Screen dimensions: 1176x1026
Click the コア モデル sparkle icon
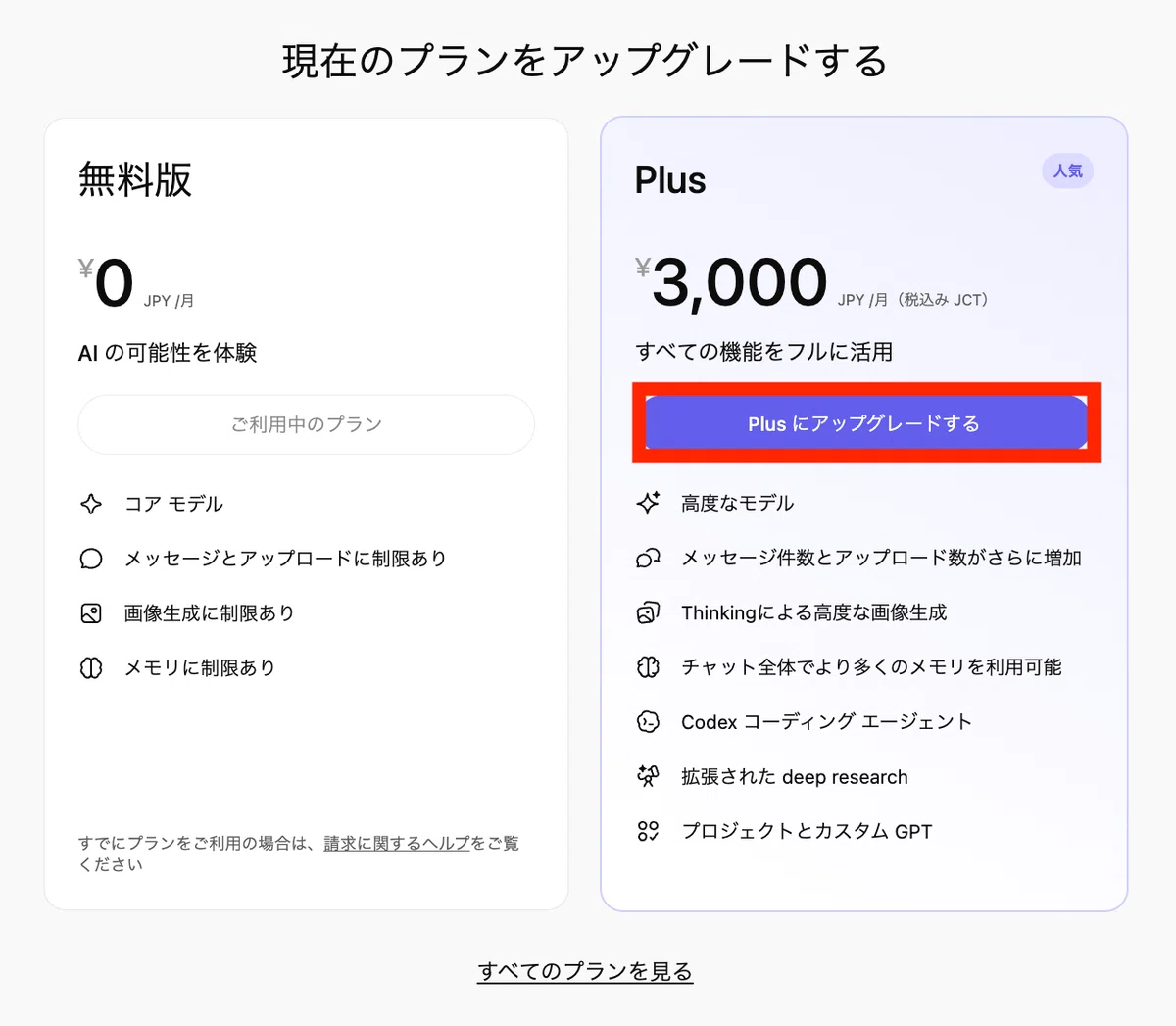tap(91, 504)
